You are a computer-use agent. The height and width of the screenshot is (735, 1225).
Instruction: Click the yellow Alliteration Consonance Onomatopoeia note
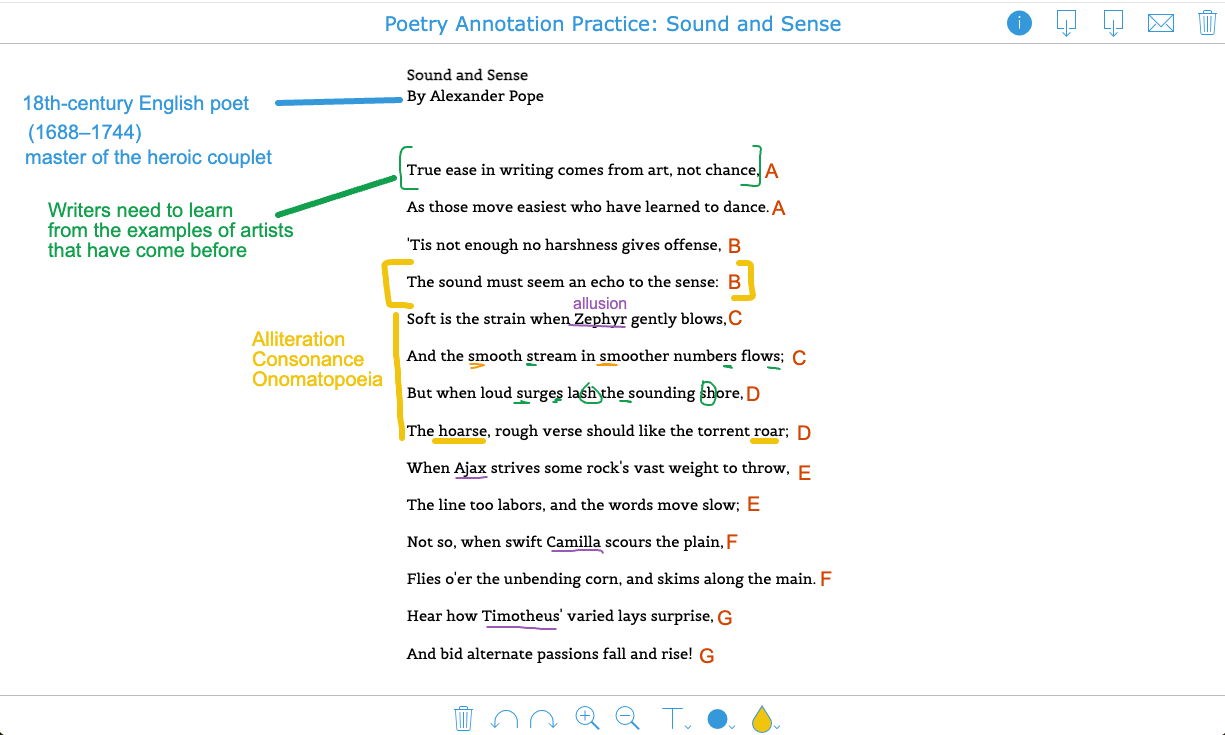tap(317, 359)
